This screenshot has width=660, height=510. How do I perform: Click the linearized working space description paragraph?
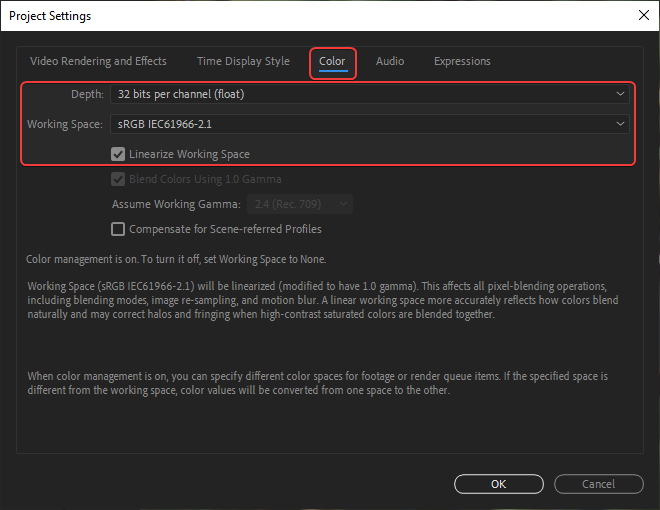pyautogui.click(x=322, y=300)
